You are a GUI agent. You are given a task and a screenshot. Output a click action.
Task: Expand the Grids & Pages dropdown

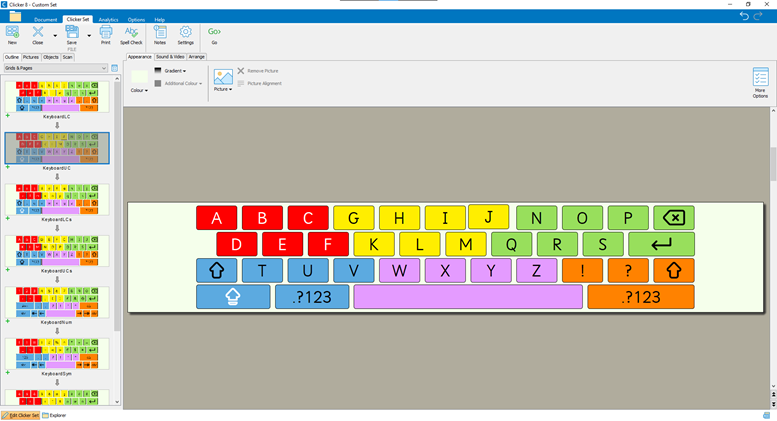pos(104,69)
